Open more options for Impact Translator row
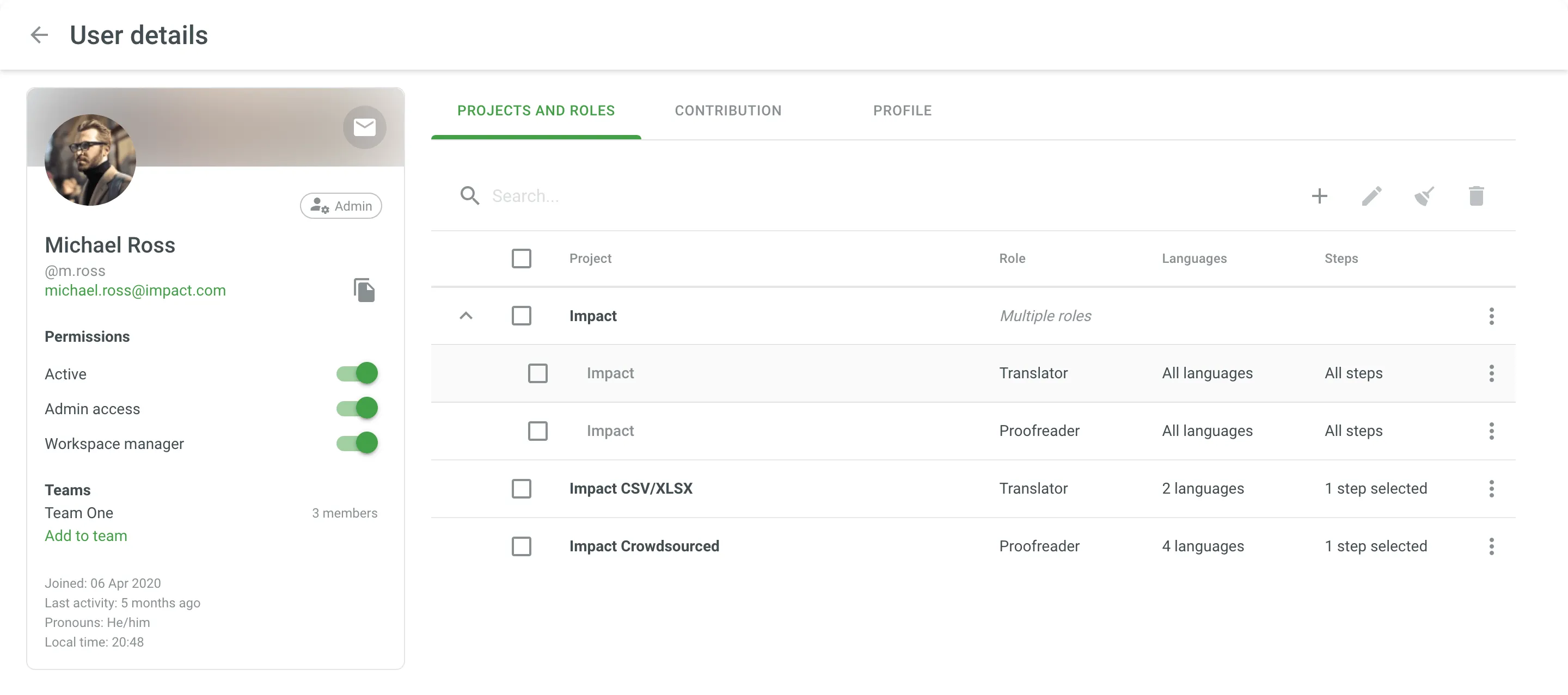This screenshot has height=695, width=1568. [1491, 373]
